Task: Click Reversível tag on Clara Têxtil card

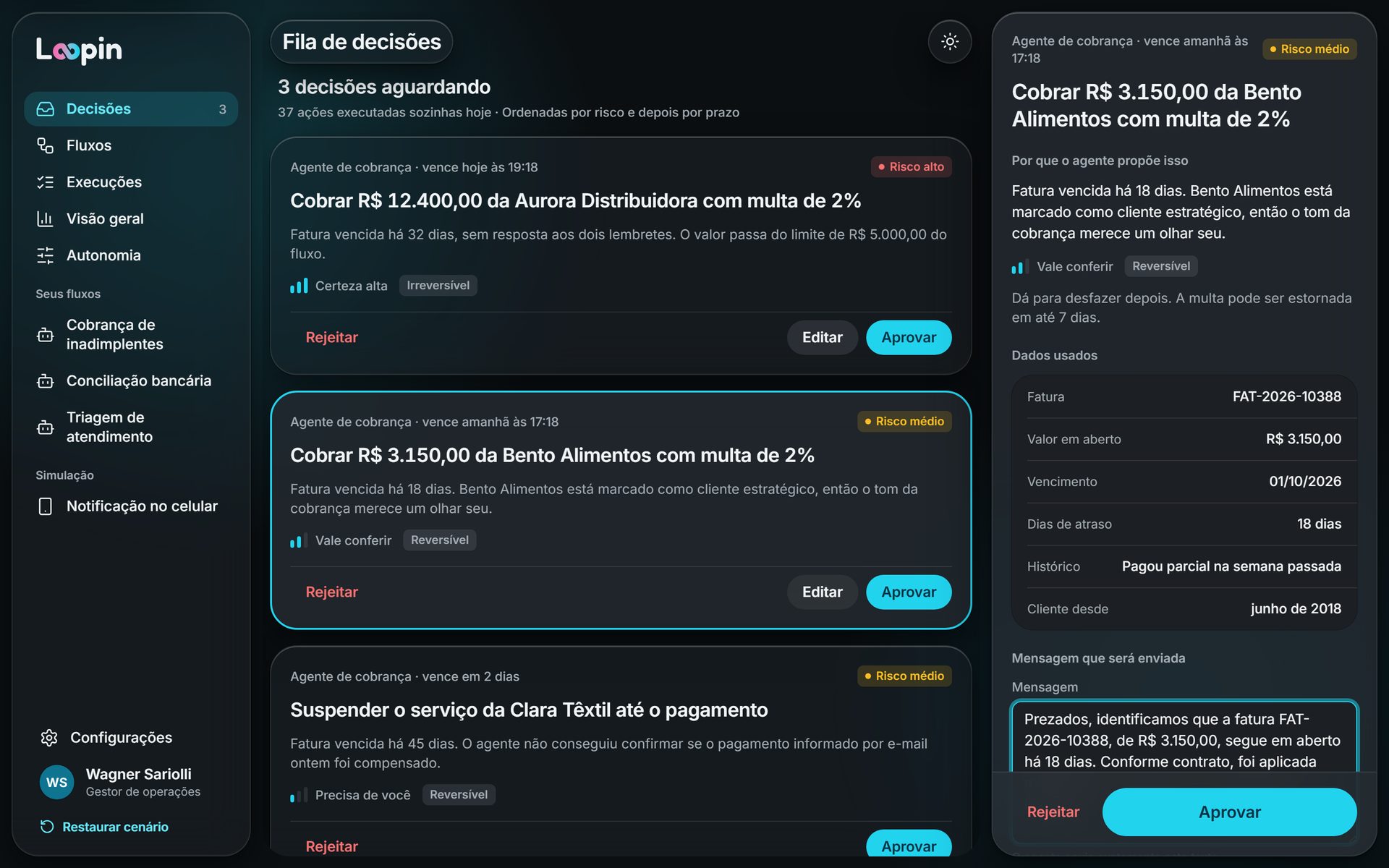Action: (x=458, y=795)
